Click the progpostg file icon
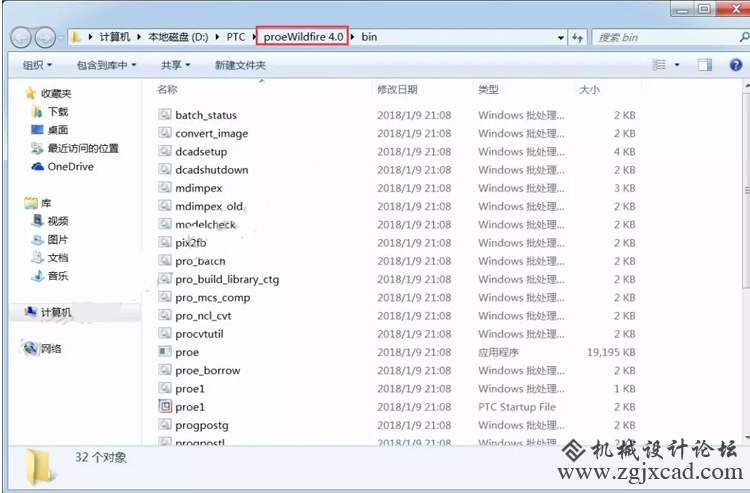This screenshot has width=750, height=493. (x=165, y=424)
